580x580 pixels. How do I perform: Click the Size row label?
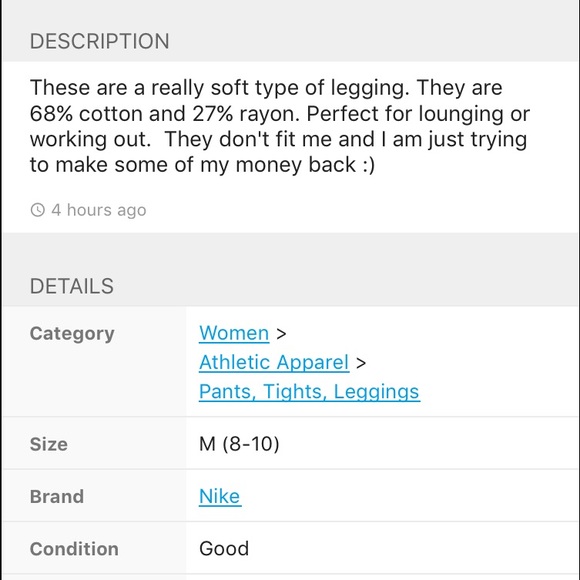click(48, 444)
